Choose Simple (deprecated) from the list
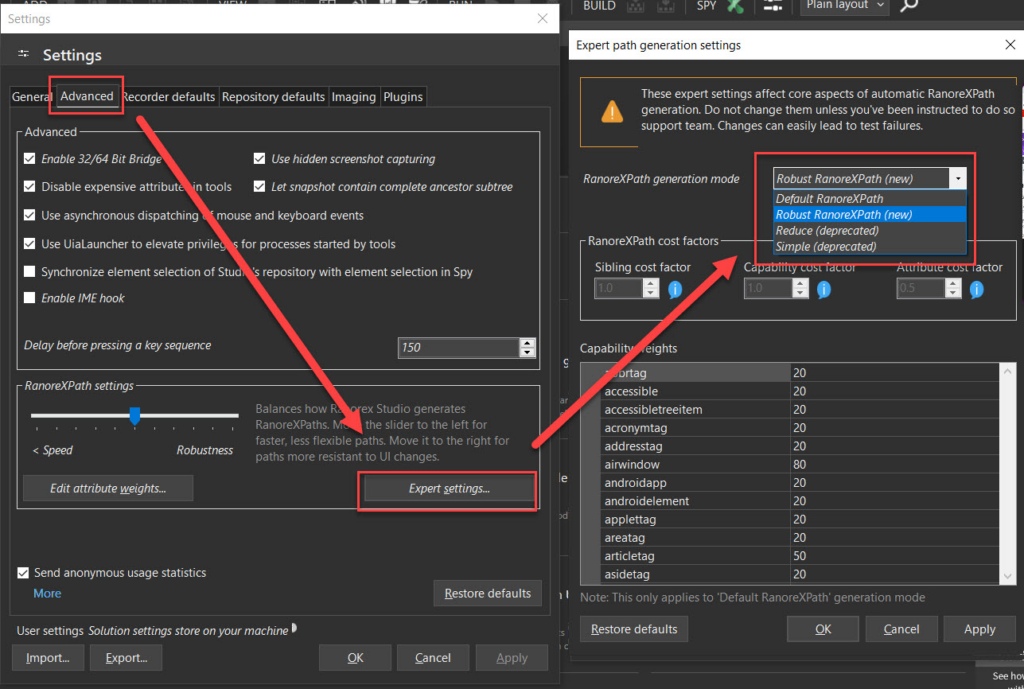This screenshot has height=689, width=1024. [869, 247]
